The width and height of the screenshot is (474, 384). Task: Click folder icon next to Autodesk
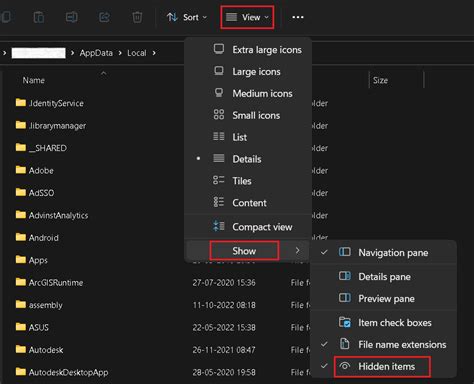(21, 349)
